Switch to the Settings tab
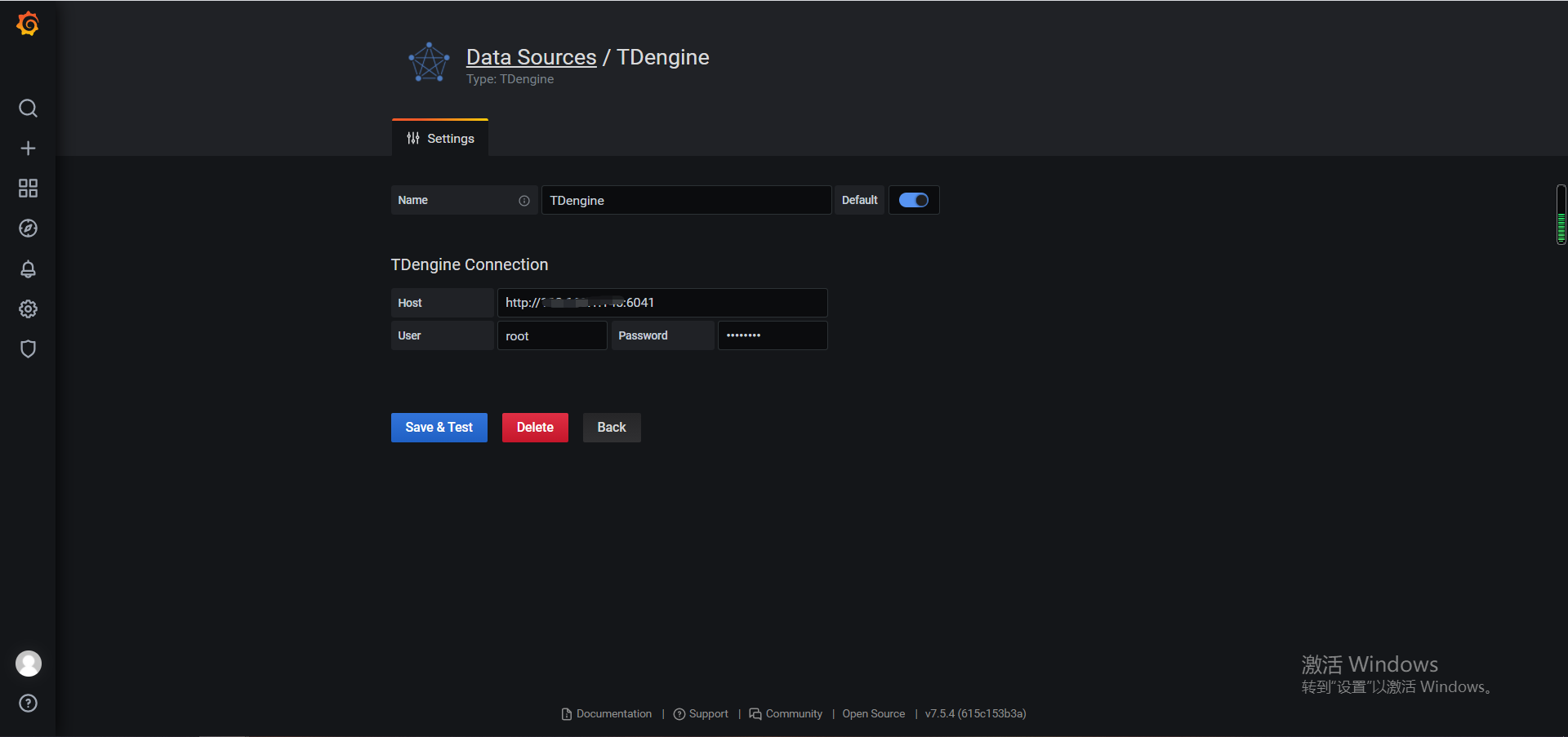This screenshot has height=737, width=1568. pos(440,138)
